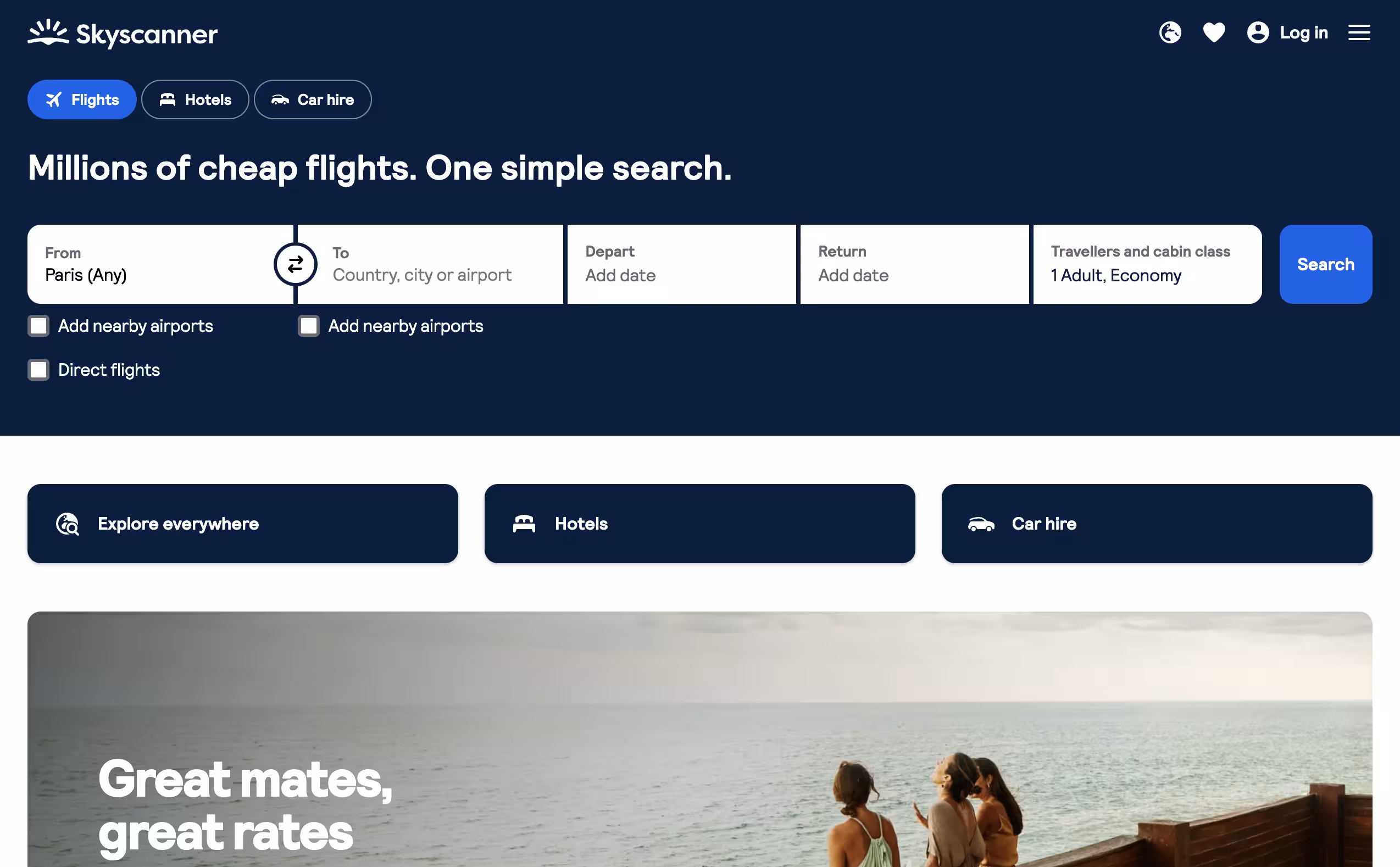Enable nearby airports for destination
This screenshot has width=1400, height=867.
(x=308, y=326)
